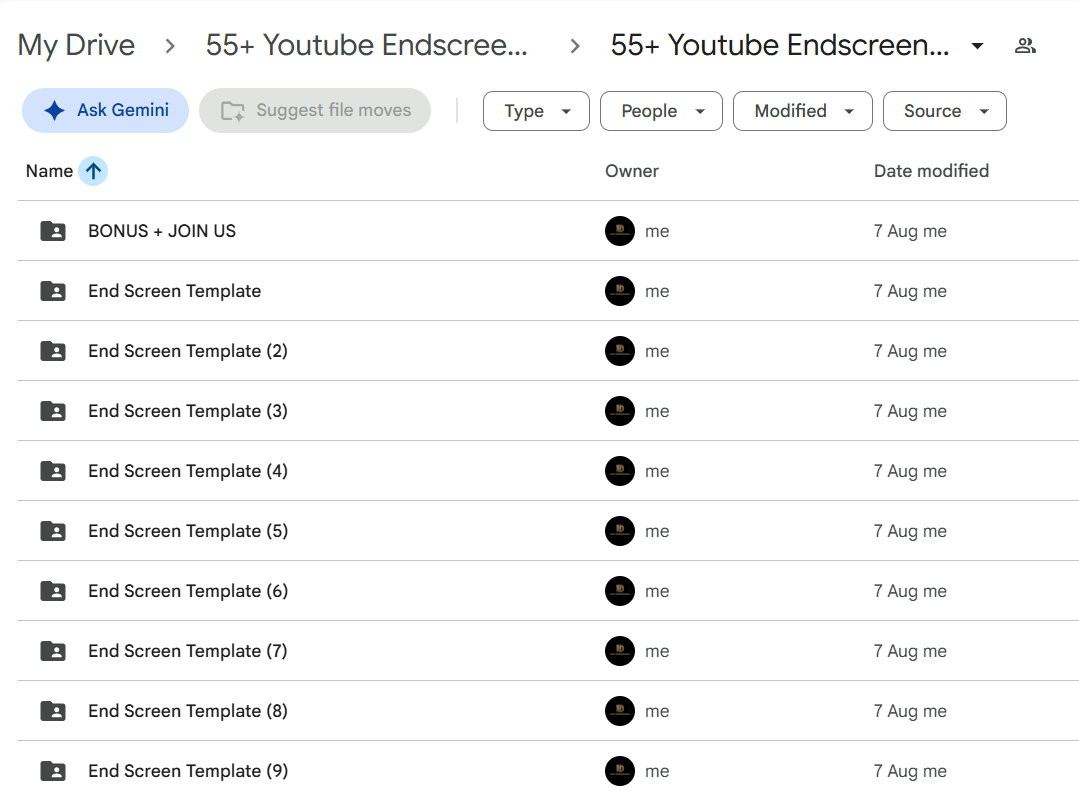Open parent folder 55+ Youtube Endscree... breadcrumb
The height and width of the screenshot is (800, 1079).
click(367, 45)
